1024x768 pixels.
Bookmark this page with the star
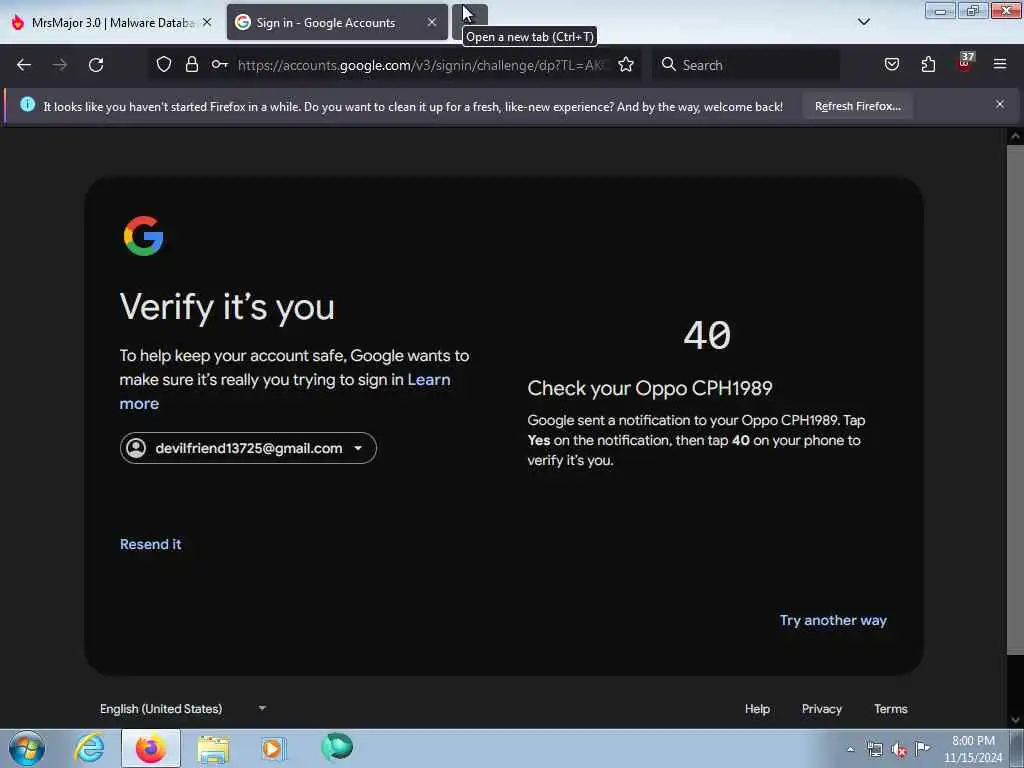pyautogui.click(x=626, y=64)
